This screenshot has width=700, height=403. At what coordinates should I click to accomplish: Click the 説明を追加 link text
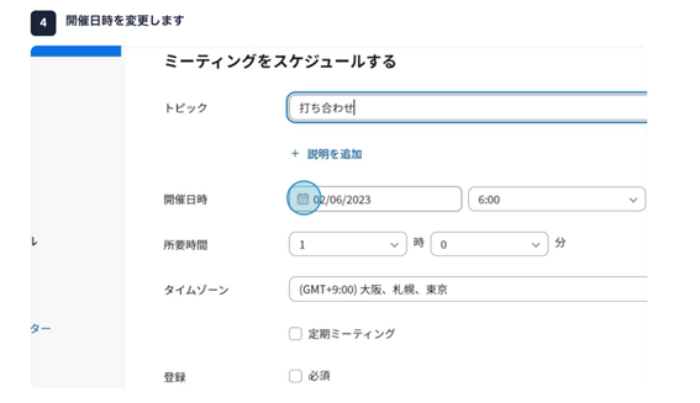coord(334,154)
